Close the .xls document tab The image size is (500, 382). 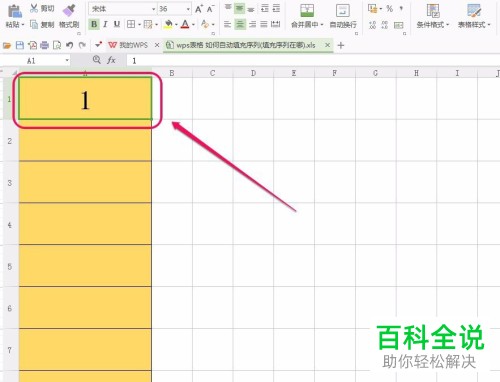pos(328,45)
